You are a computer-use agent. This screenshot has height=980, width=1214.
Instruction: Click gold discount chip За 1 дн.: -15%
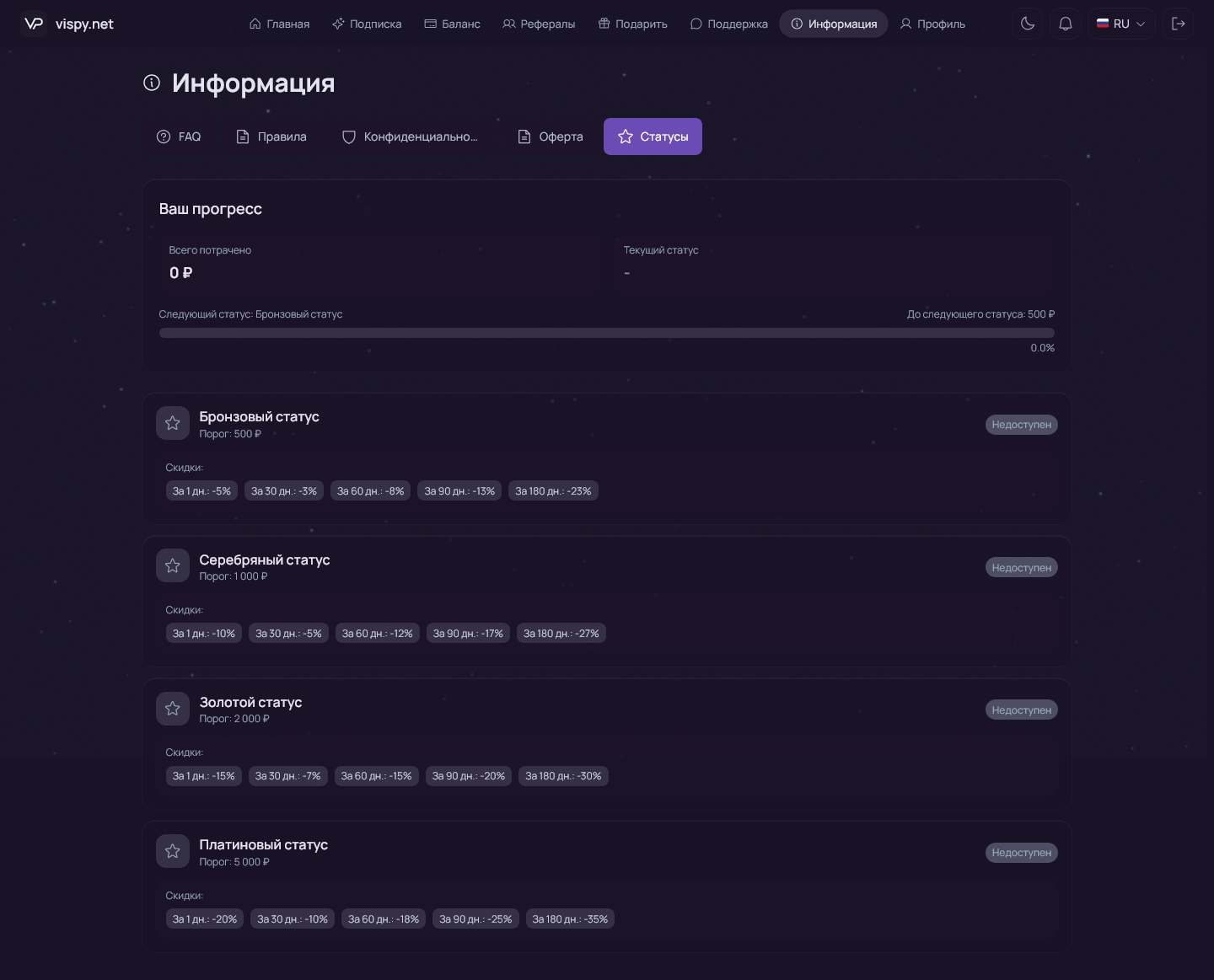204,776
